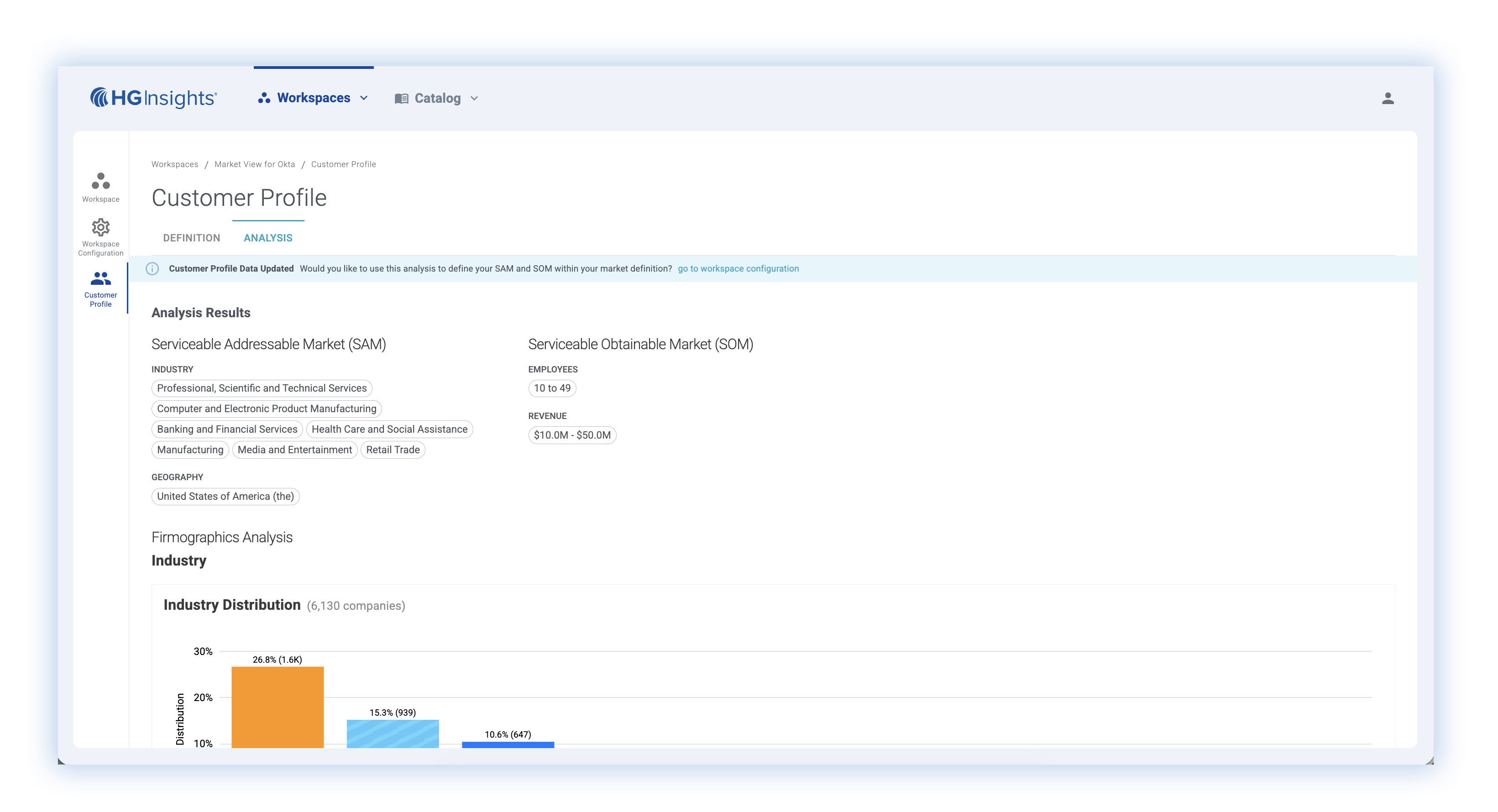Click the Banking and Financial Services chip

(227, 429)
